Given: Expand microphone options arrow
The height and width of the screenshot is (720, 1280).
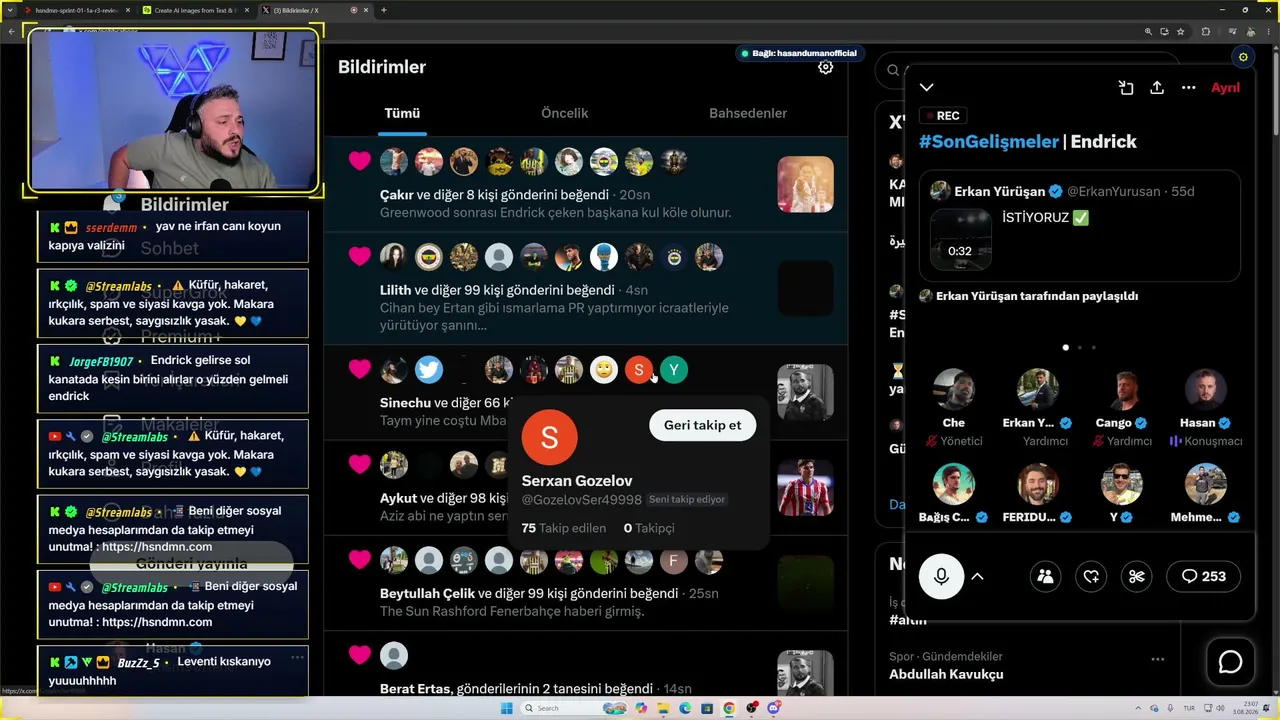Looking at the screenshot, I should pyautogui.click(x=977, y=576).
